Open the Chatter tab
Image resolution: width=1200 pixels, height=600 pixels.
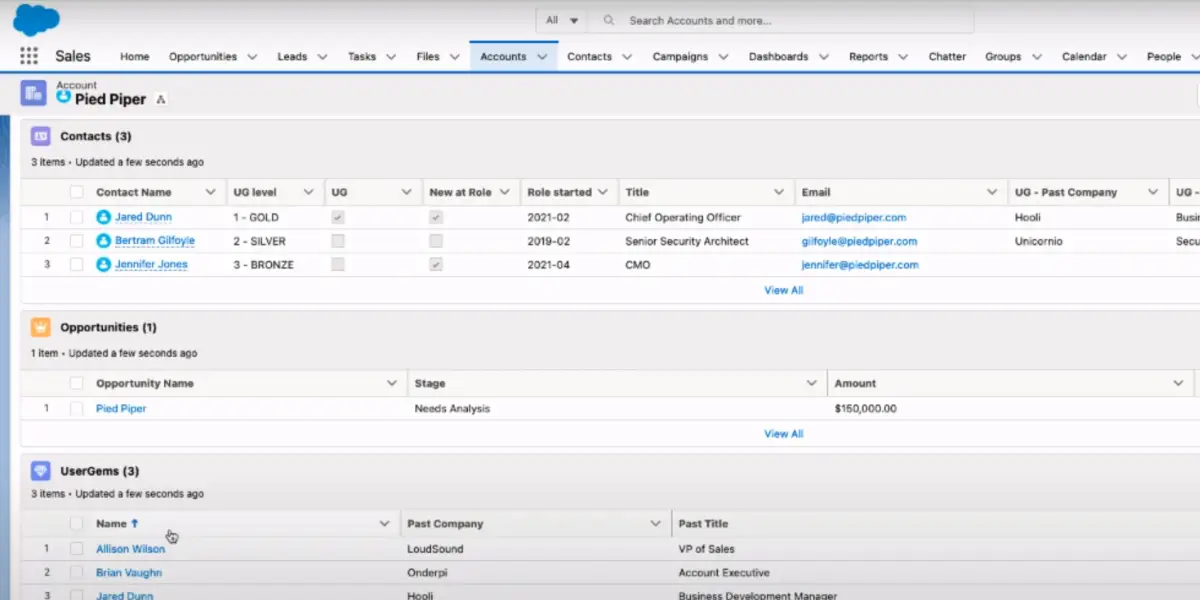(x=947, y=57)
